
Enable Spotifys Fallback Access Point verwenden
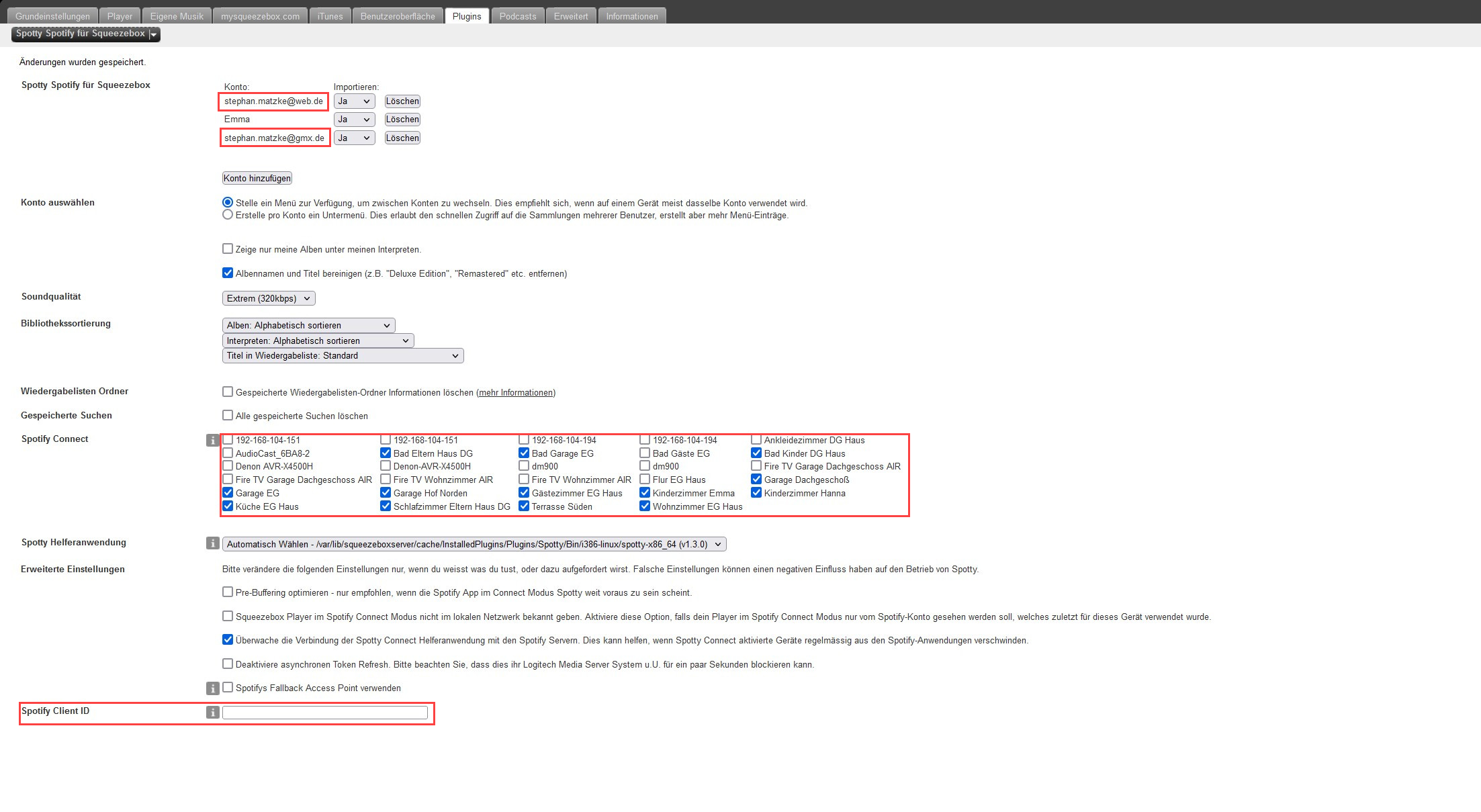228,687
